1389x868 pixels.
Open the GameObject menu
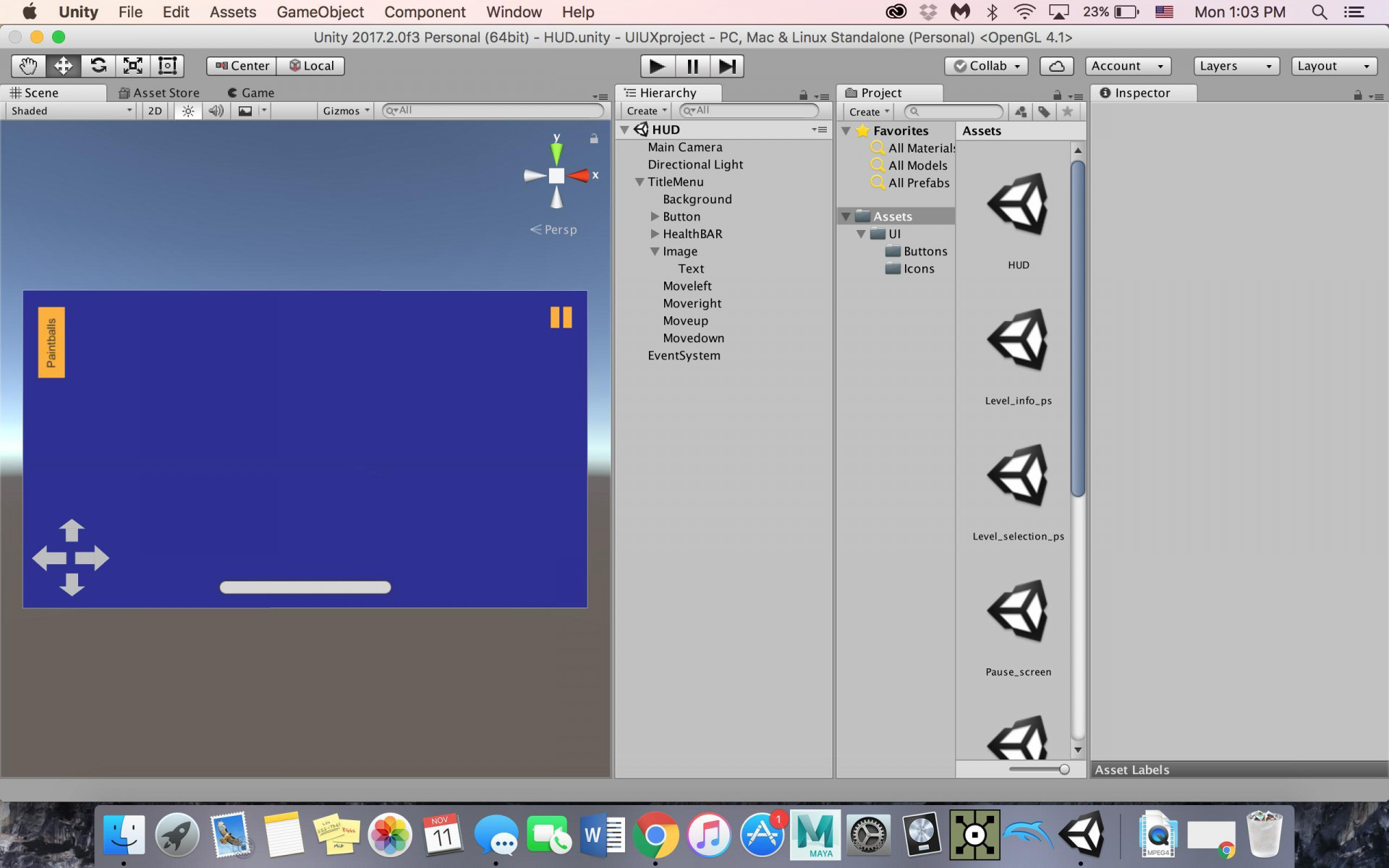point(320,12)
